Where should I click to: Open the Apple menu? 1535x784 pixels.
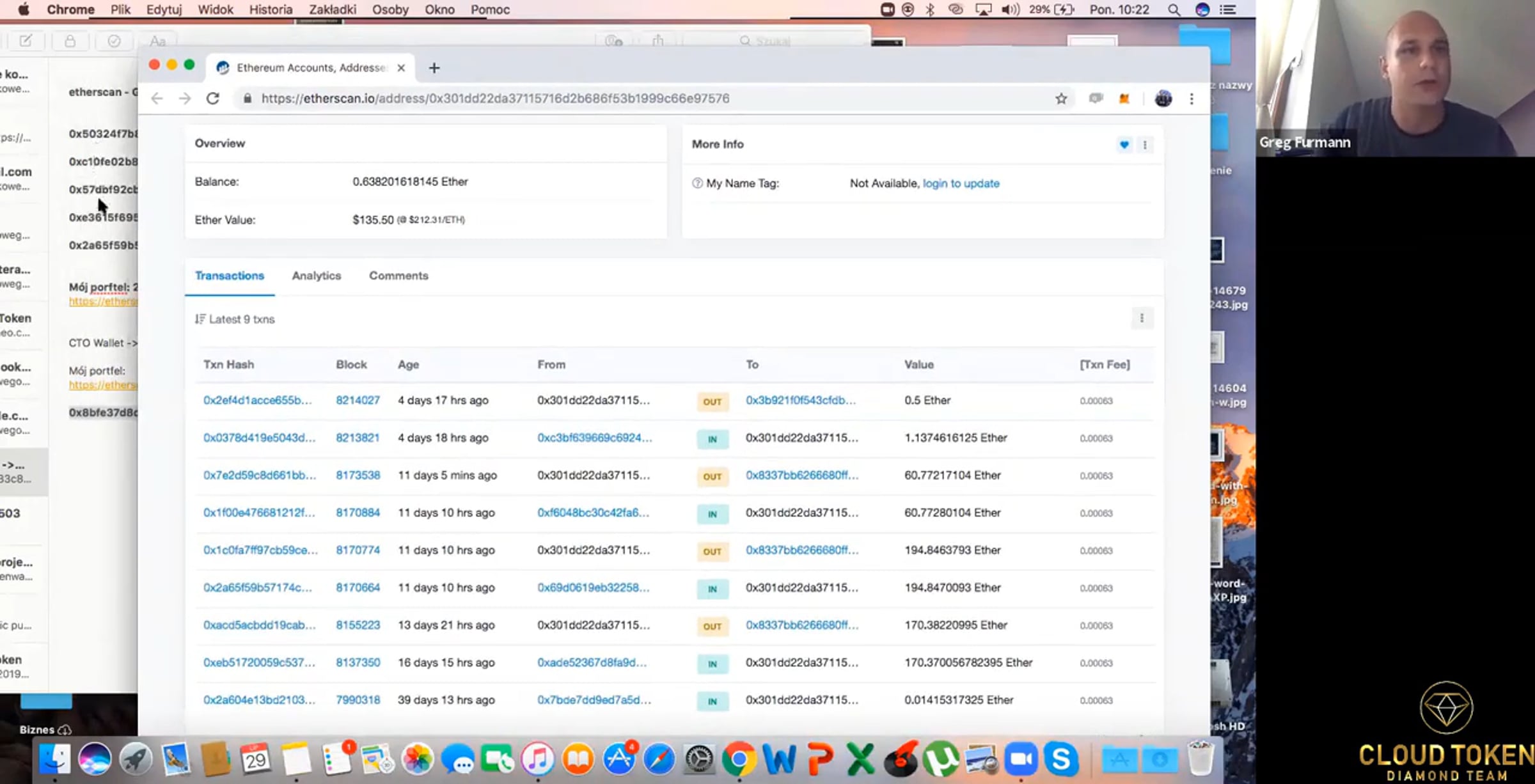(x=24, y=10)
